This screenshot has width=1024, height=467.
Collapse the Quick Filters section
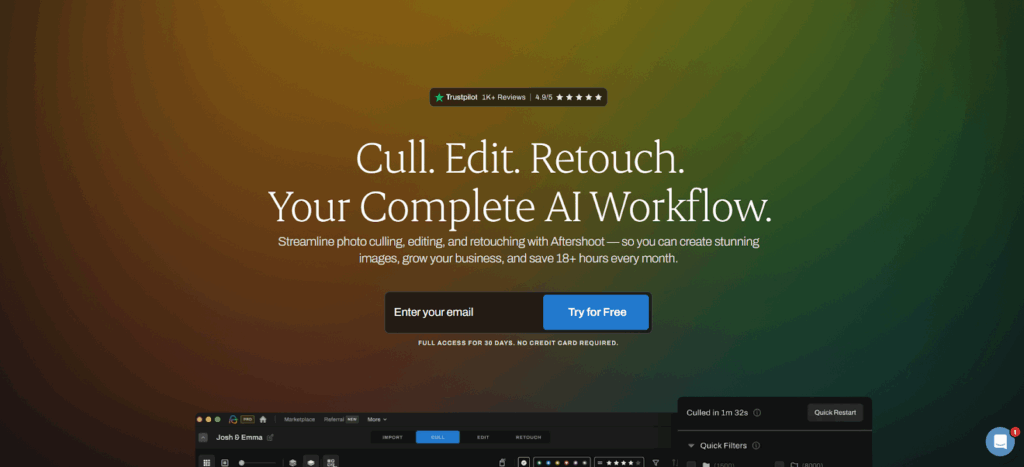[690, 446]
